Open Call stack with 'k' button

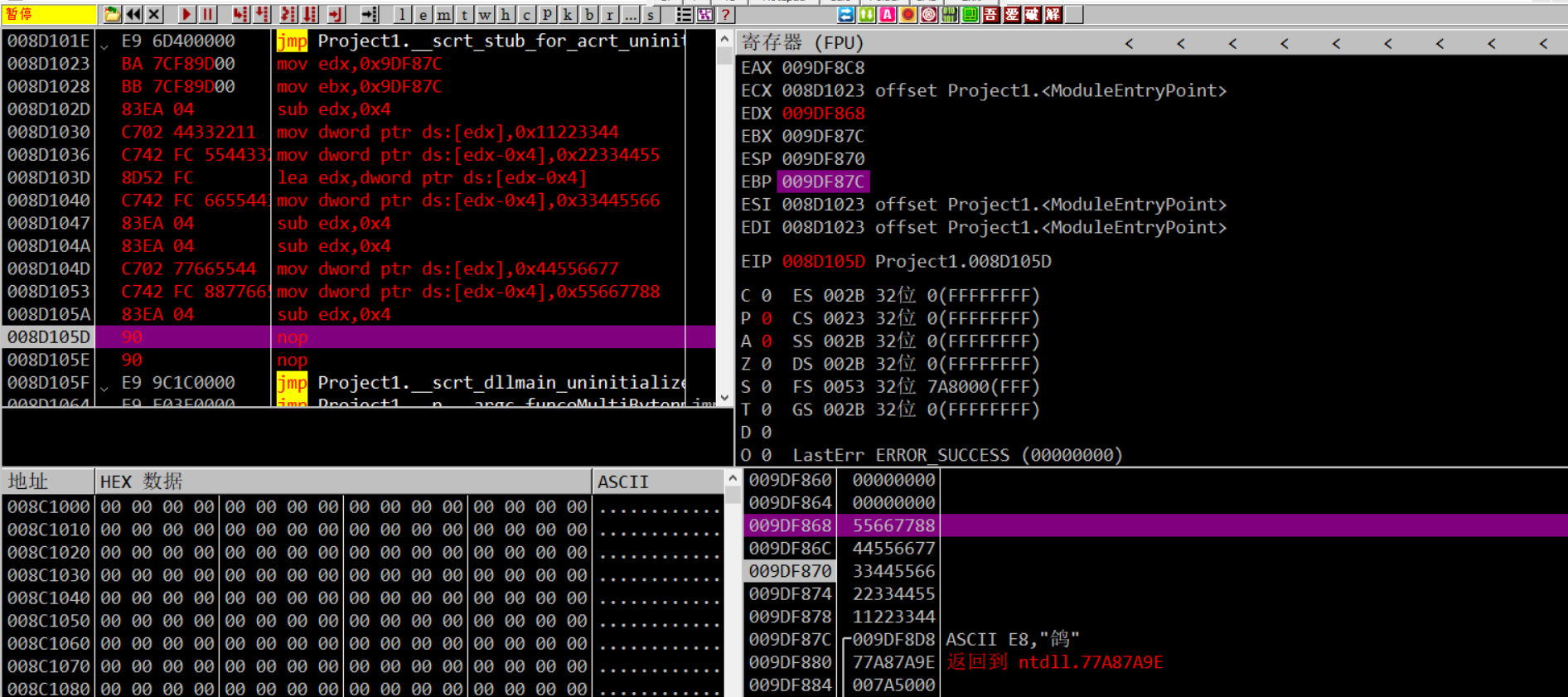pos(568,14)
